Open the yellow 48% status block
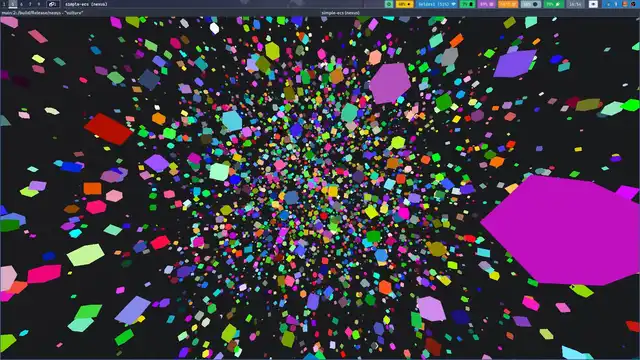 tap(404, 4)
